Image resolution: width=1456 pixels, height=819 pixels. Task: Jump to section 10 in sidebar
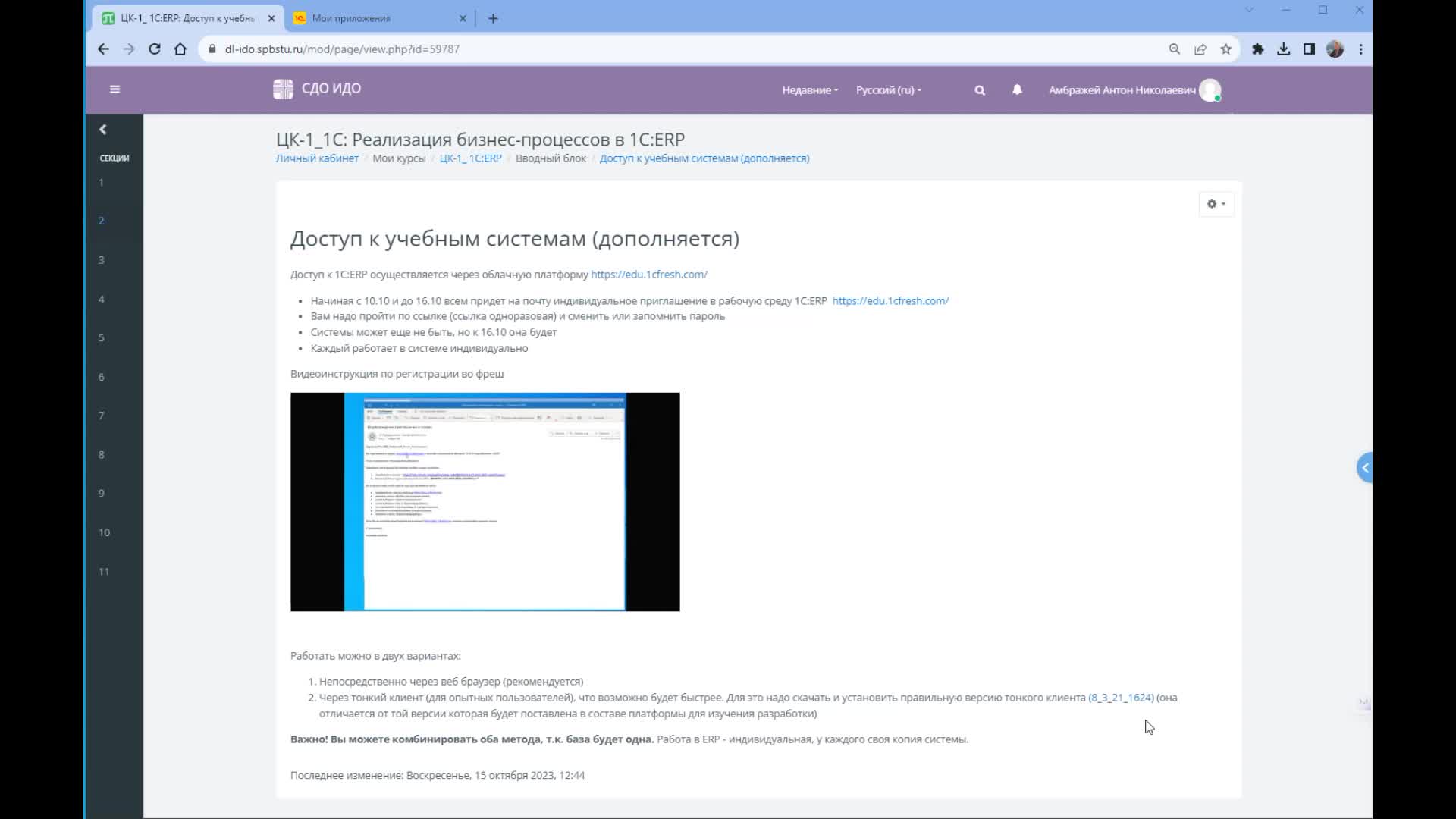pyautogui.click(x=104, y=532)
